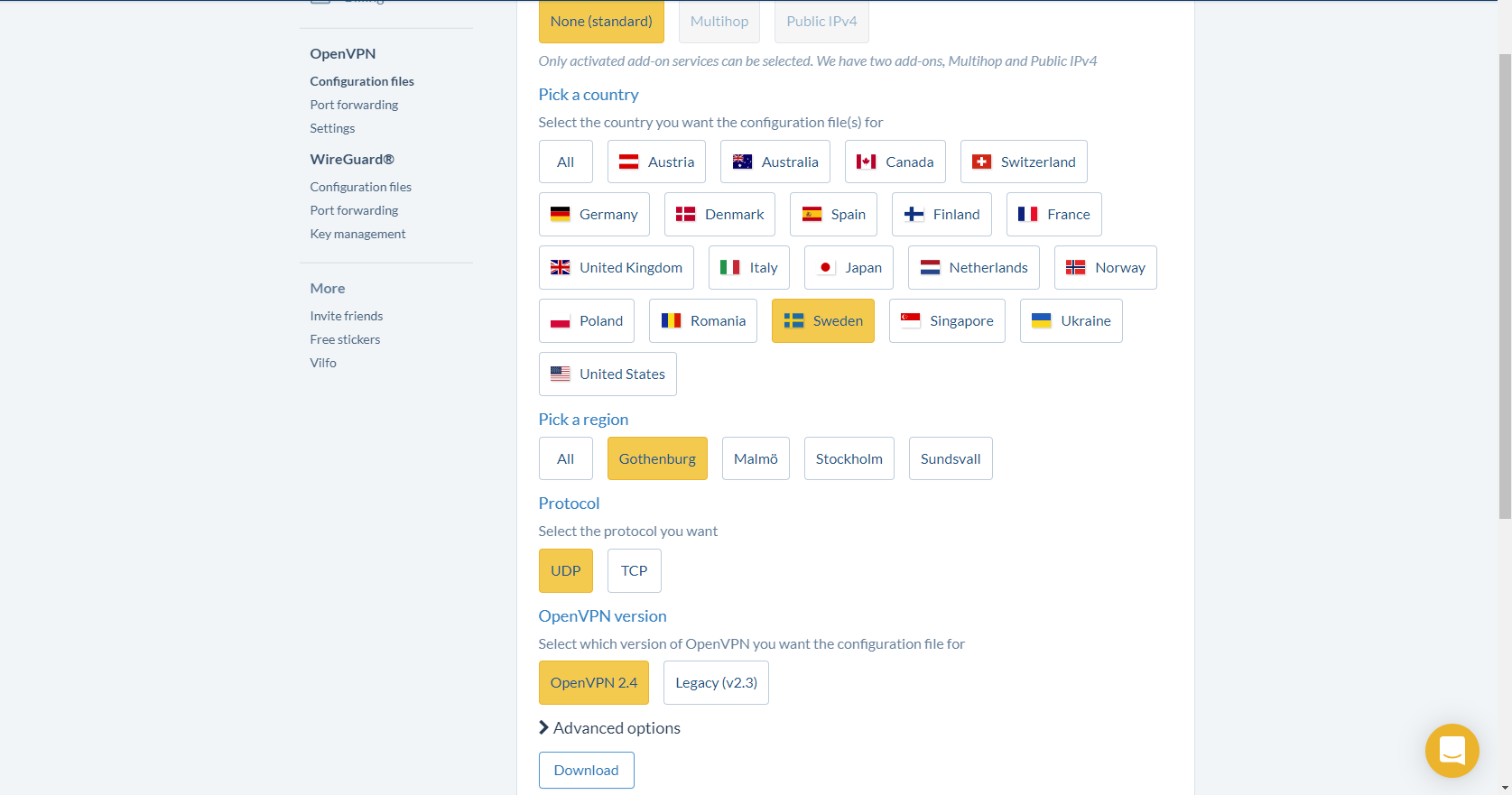Click the Poland flag icon
The height and width of the screenshot is (795, 1512).
[561, 320]
